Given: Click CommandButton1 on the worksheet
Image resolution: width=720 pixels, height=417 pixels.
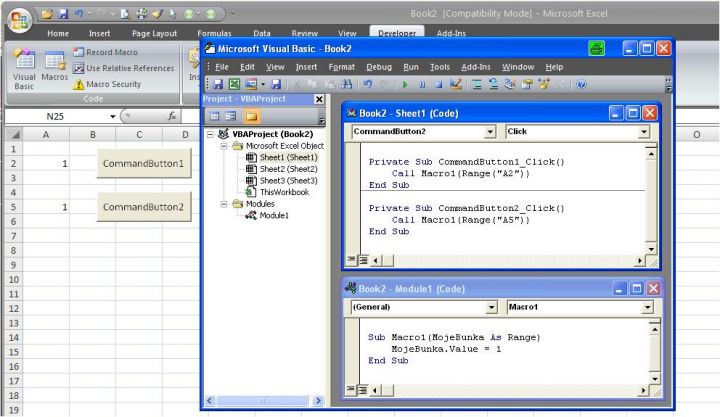Looking at the screenshot, I should (143, 163).
